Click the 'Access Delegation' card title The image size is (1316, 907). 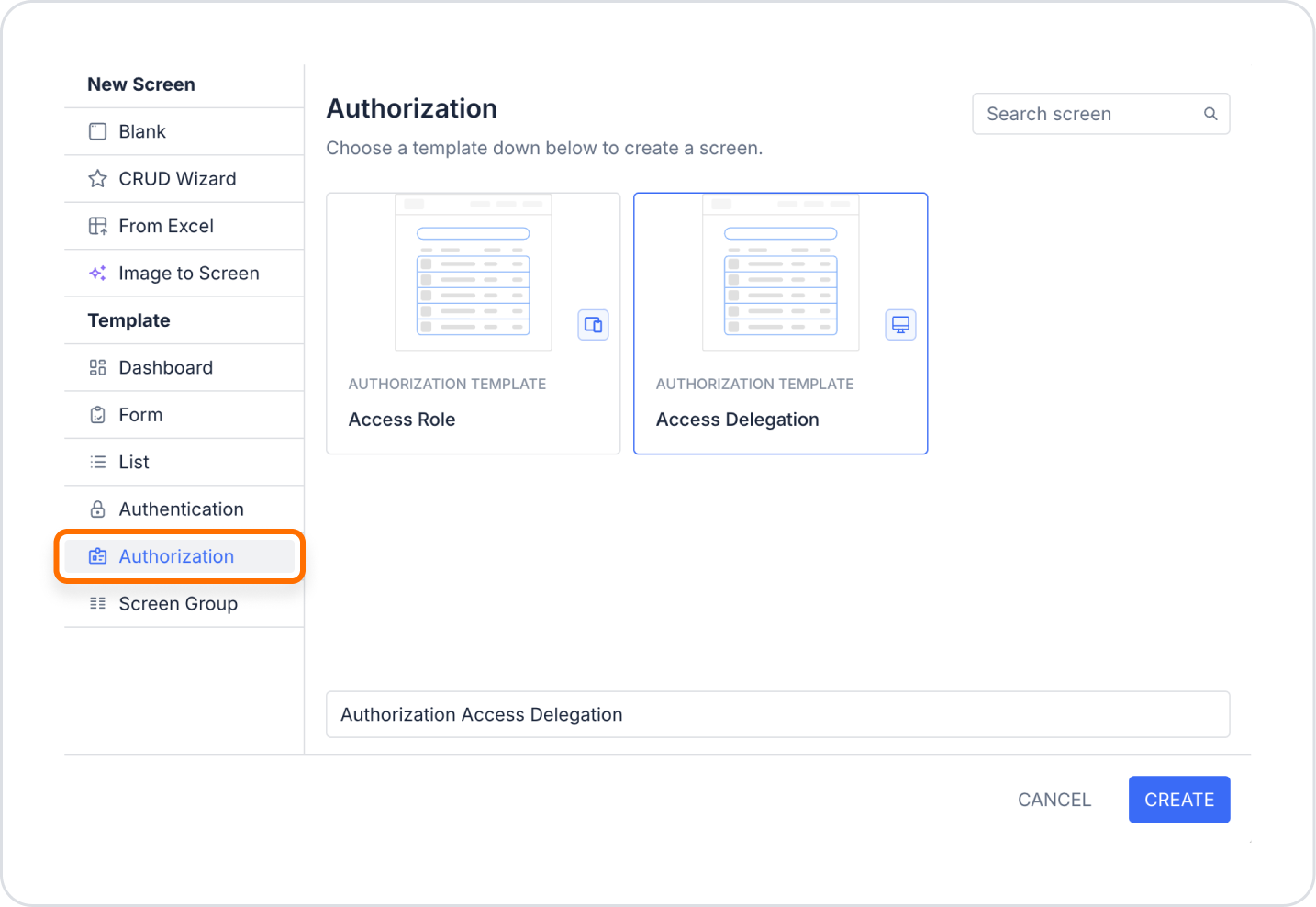(738, 420)
